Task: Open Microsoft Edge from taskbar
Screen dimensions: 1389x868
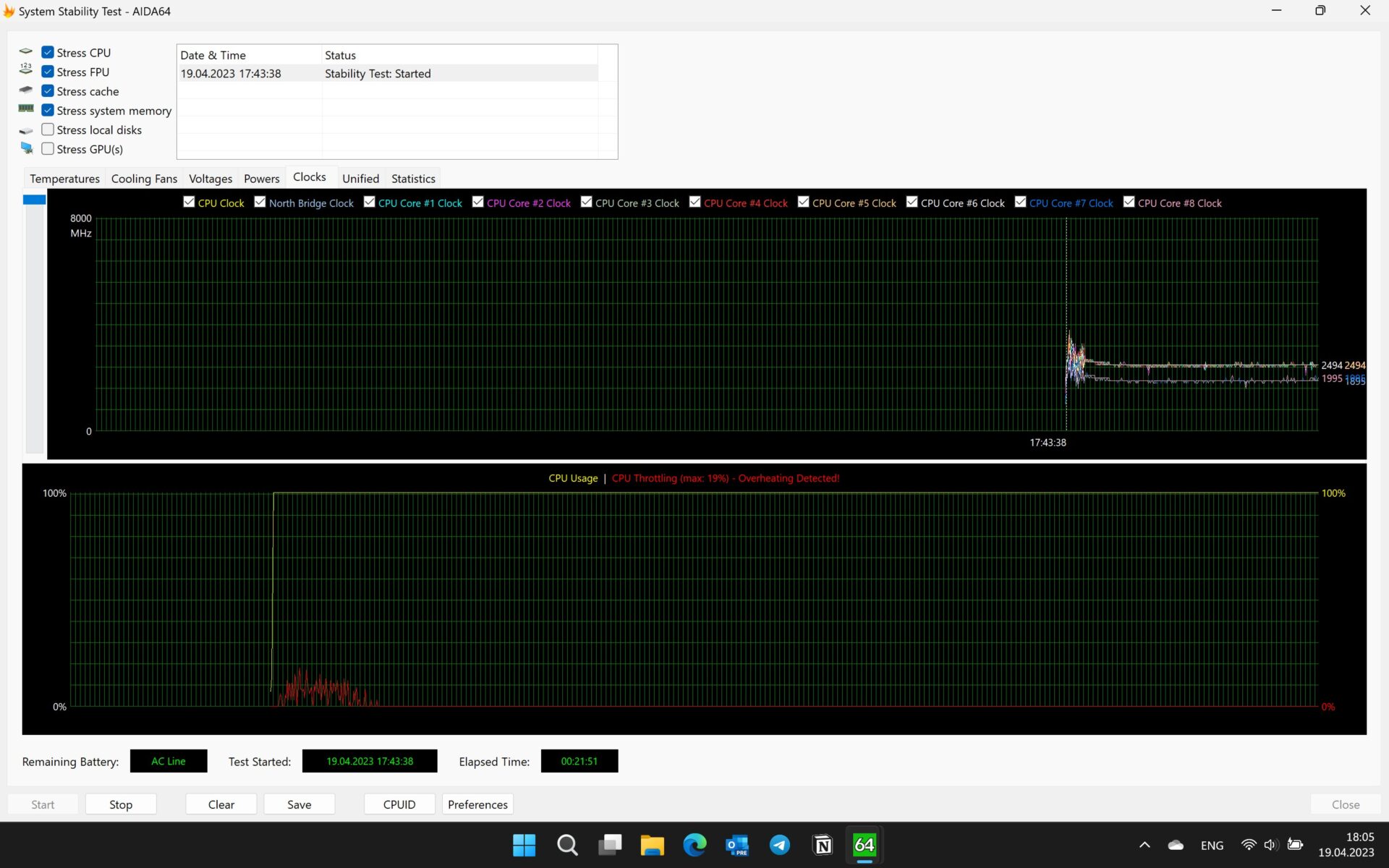Action: click(x=694, y=845)
